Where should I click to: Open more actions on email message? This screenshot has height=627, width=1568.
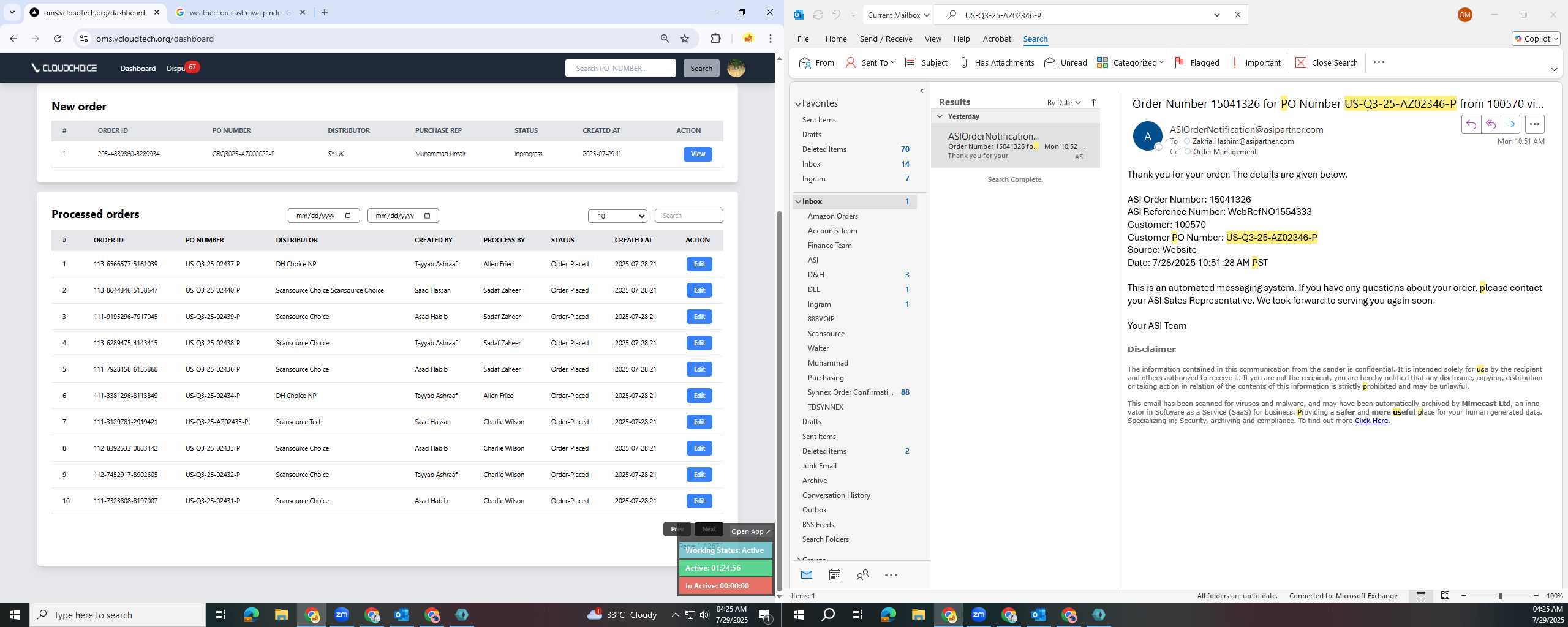[1534, 124]
